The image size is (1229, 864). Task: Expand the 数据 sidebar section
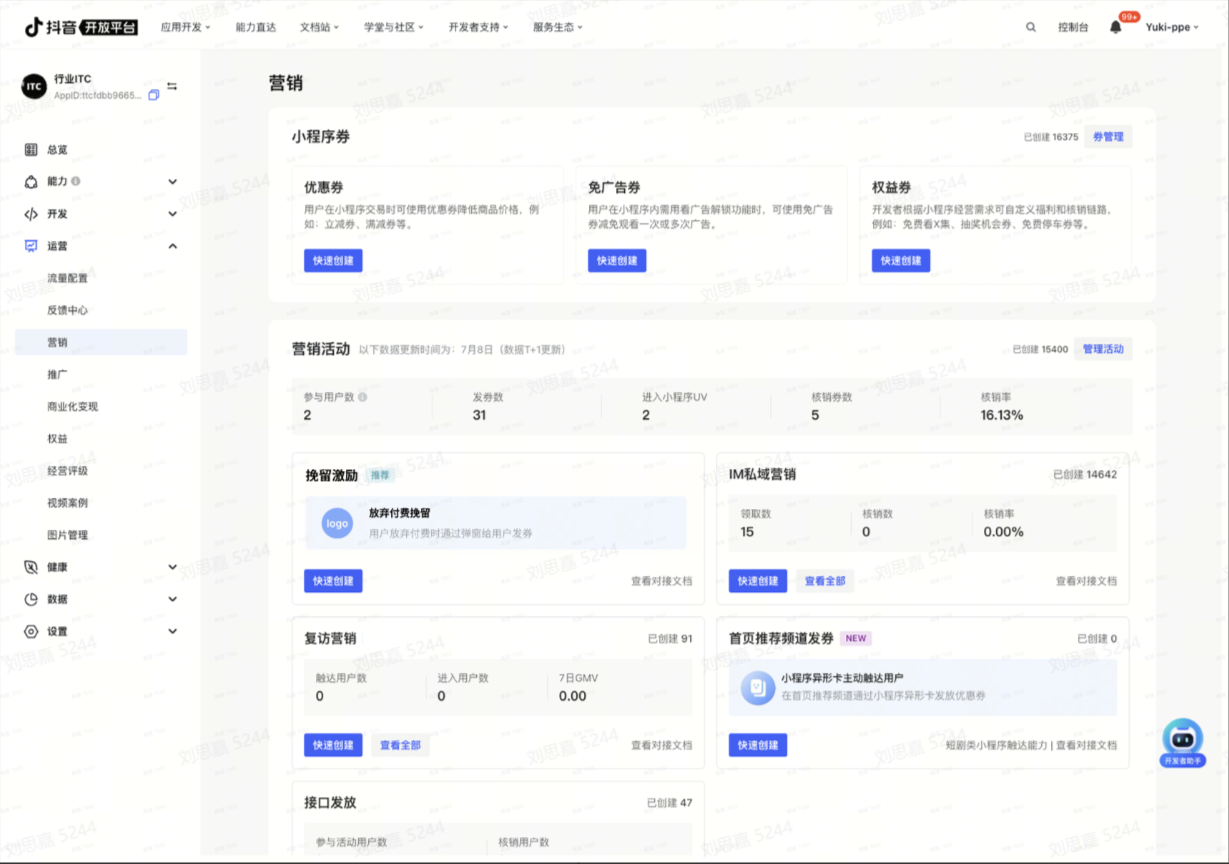tap(172, 599)
